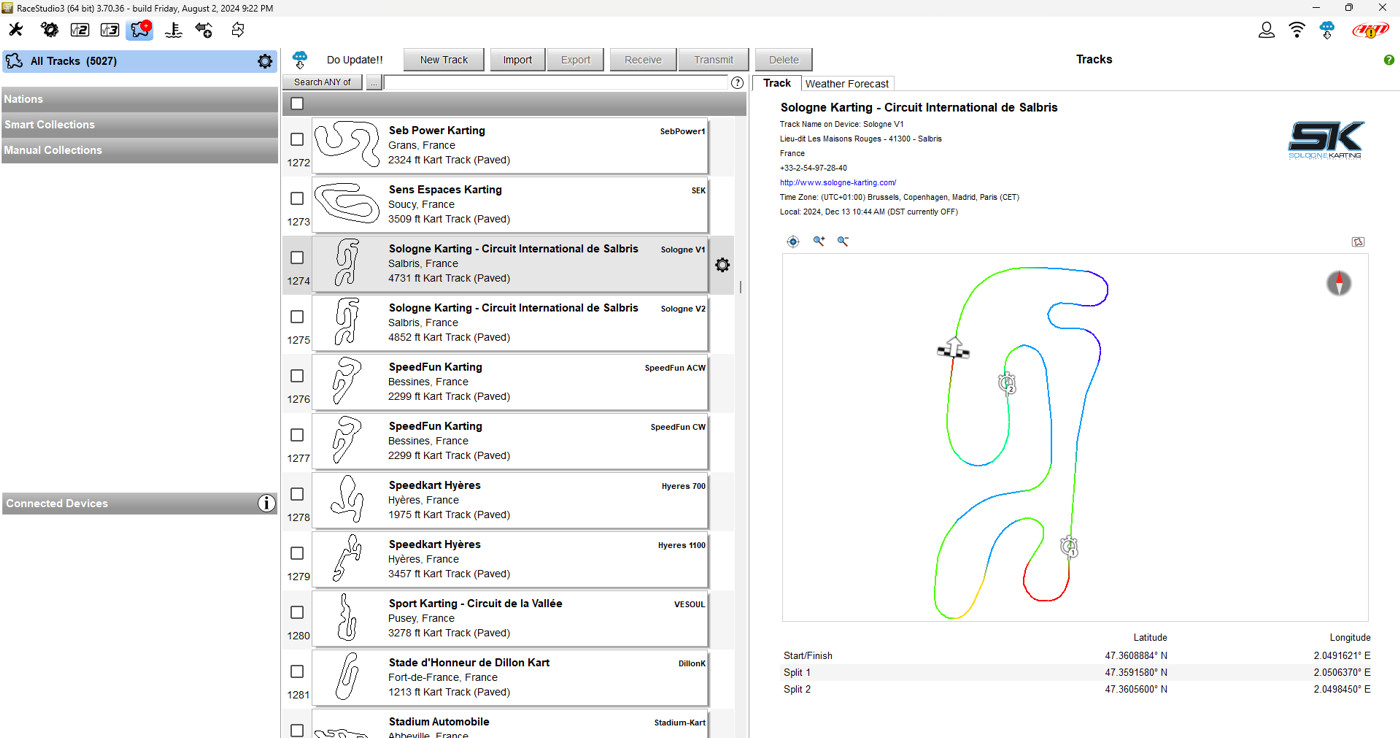The image size is (1400, 738).
Task: Check the VESOUL track checkbox
Action: pos(297,611)
